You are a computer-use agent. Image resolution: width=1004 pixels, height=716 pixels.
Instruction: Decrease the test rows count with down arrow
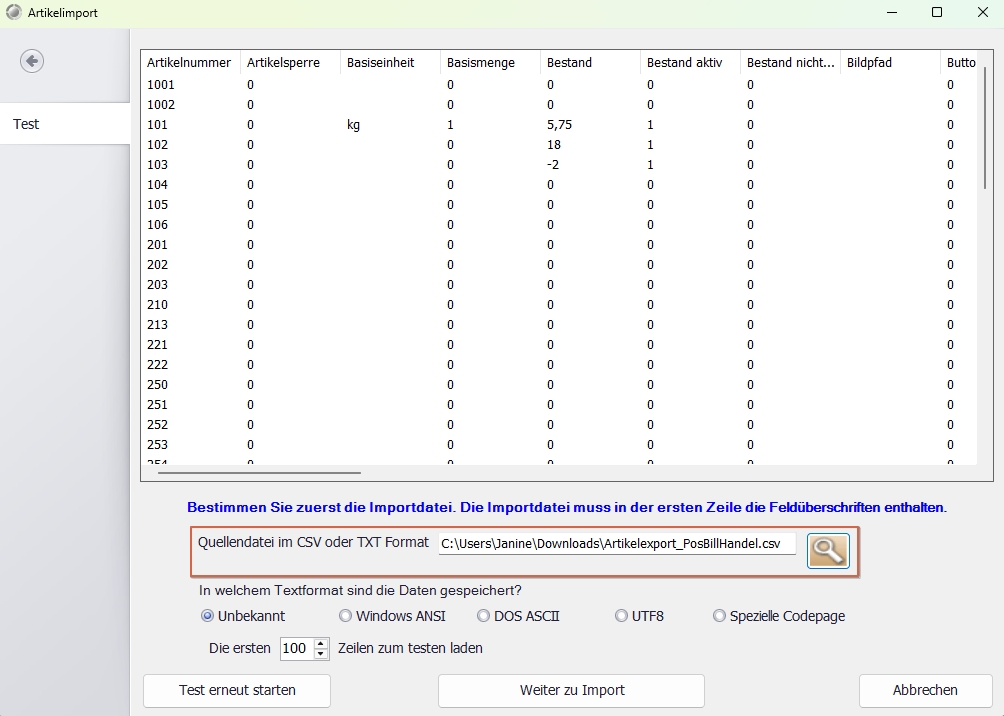[321, 654]
